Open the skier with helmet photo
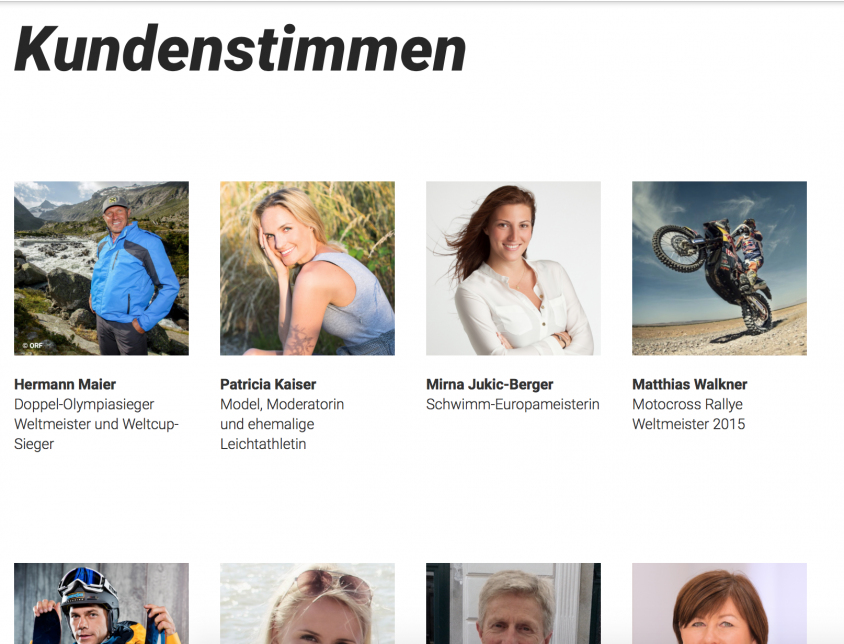Screen dimensions: 844x644 coord(101,604)
